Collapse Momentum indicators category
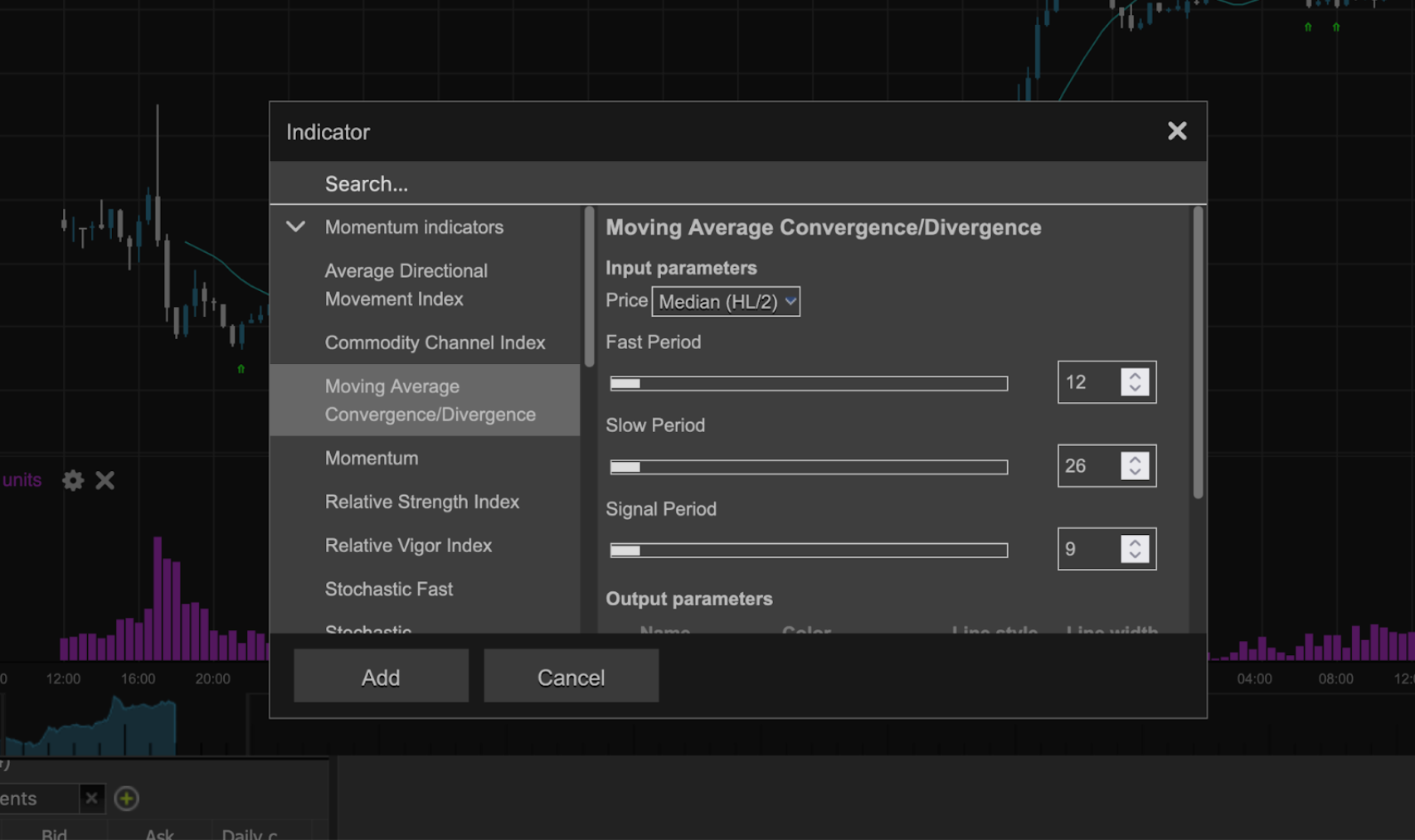1415x840 pixels. pos(296,227)
